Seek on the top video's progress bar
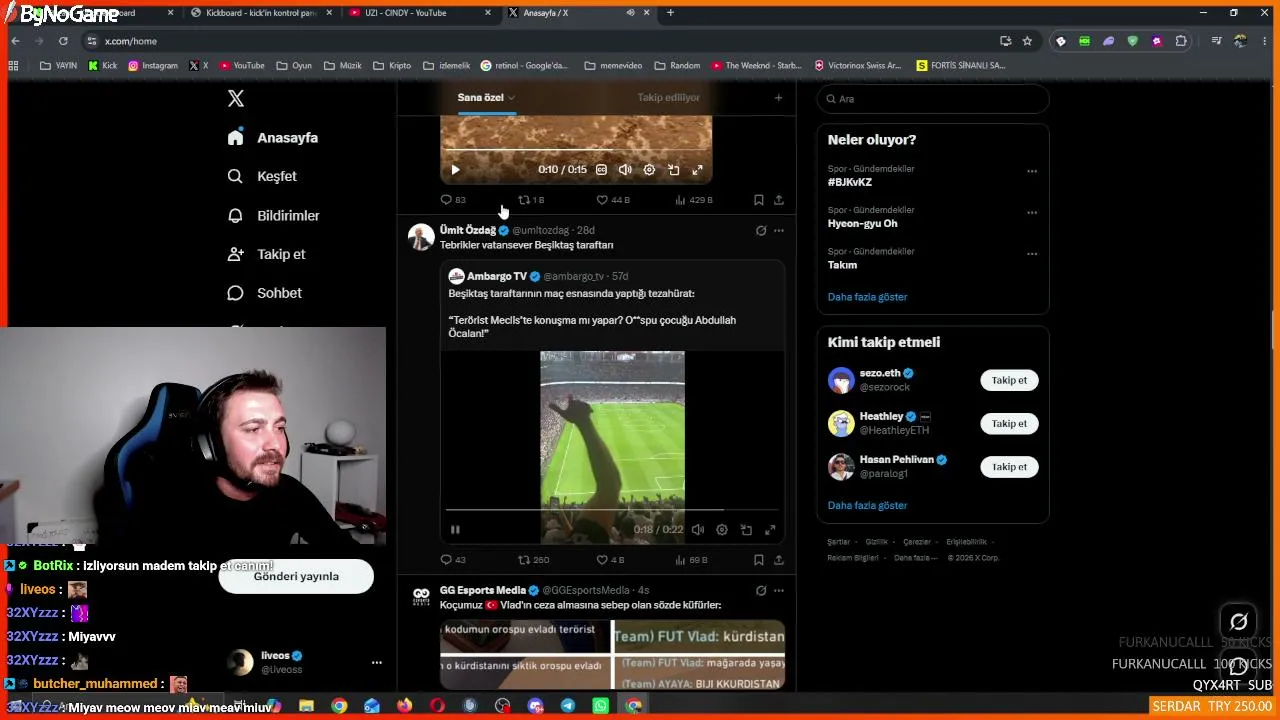The height and width of the screenshot is (720, 1280). [x=576, y=151]
